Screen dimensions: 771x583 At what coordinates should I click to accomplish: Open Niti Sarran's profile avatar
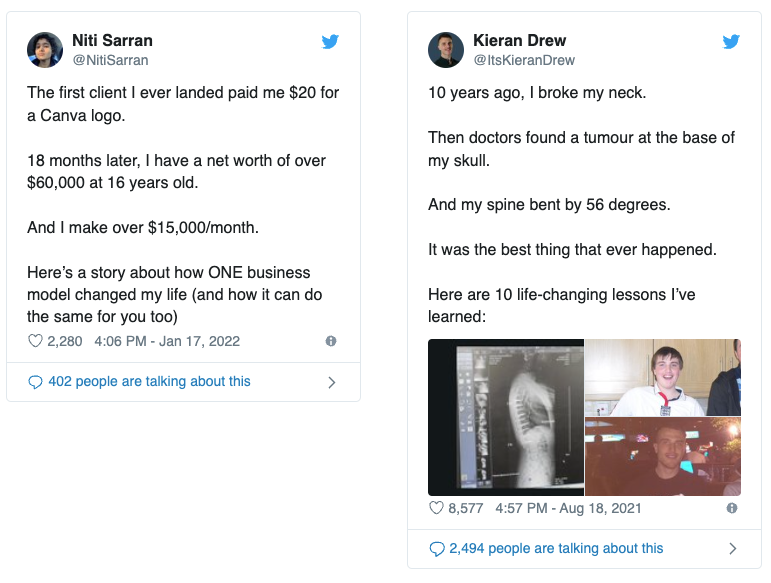[45, 50]
